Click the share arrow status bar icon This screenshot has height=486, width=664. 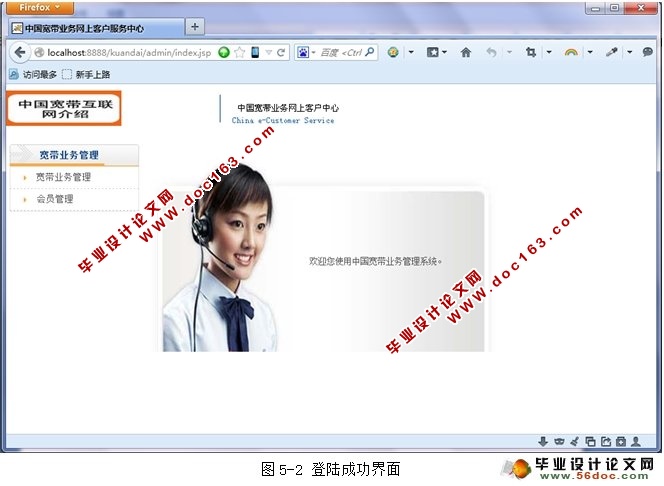(606, 442)
